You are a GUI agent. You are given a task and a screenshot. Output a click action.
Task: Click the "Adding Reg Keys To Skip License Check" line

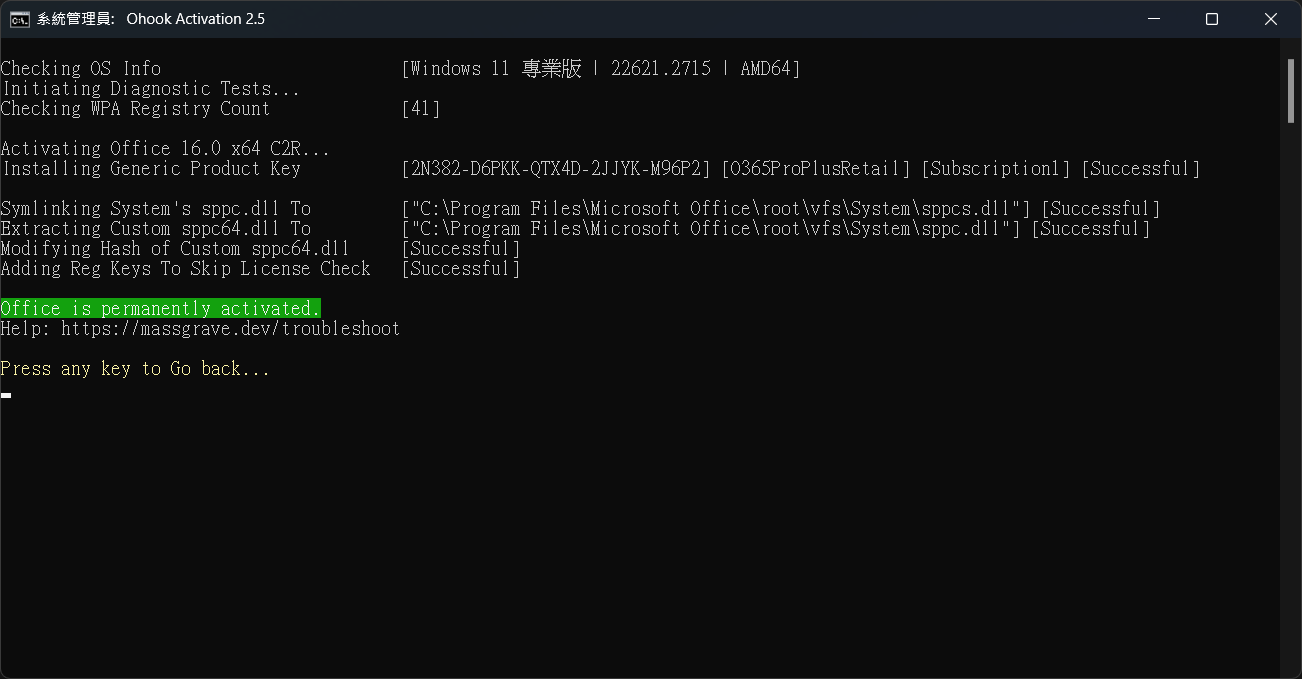point(185,269)
